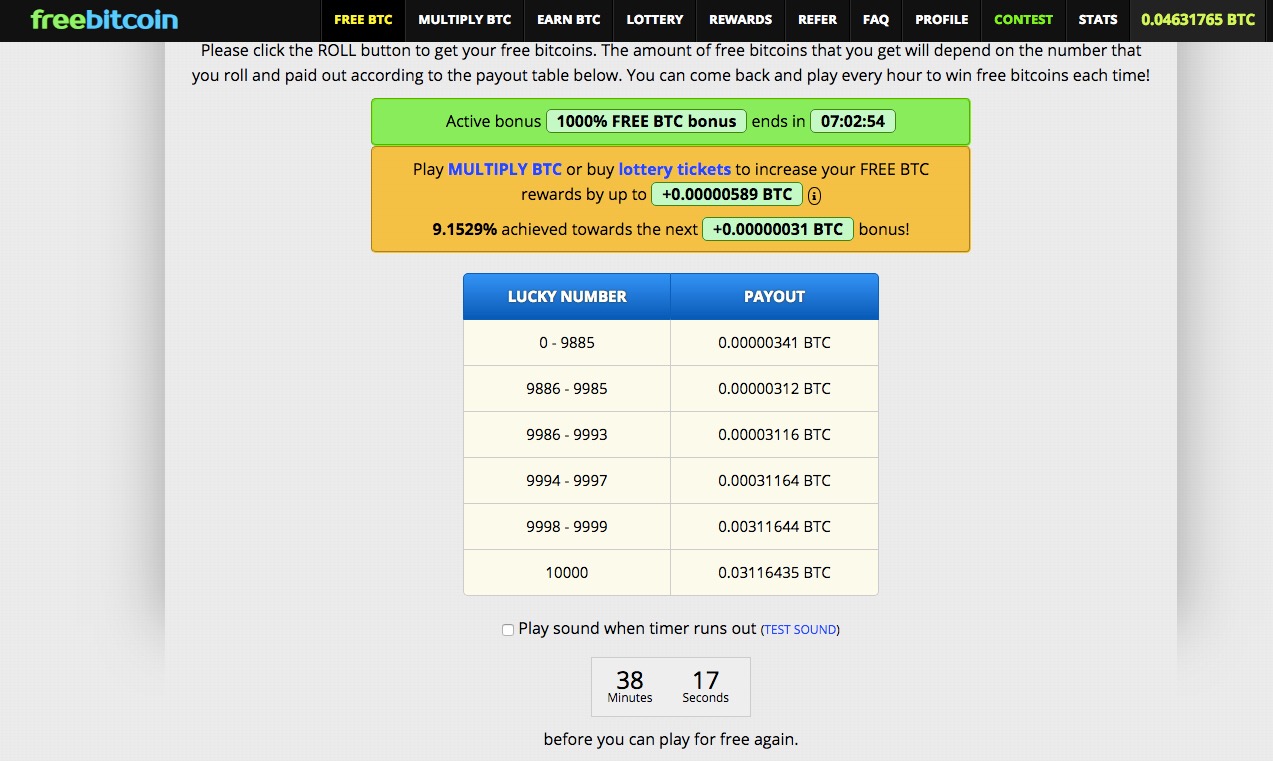Click the 1000% FREE BTC bonus badge
Image resolution: width=1273 pixels, height=761 pixels.
pos(646,121)
